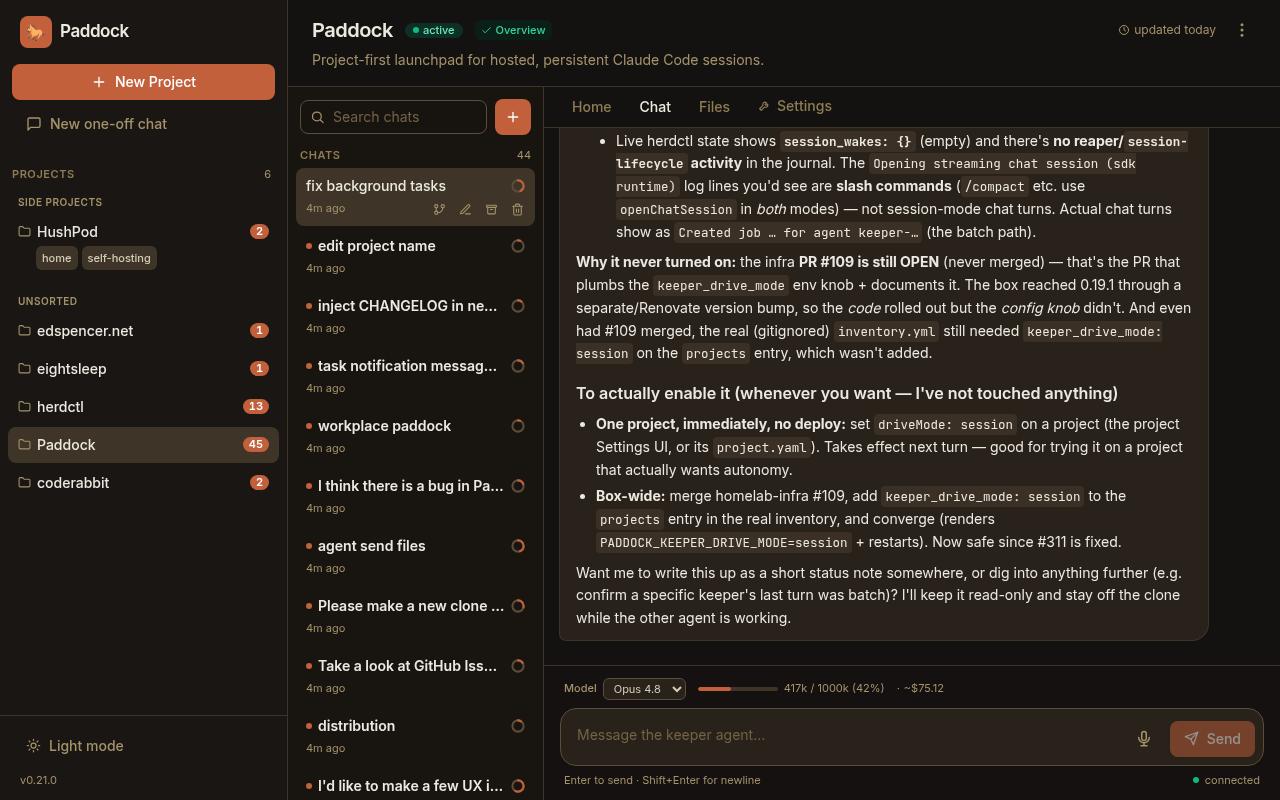Open the coderabbit project

point(143,483)
